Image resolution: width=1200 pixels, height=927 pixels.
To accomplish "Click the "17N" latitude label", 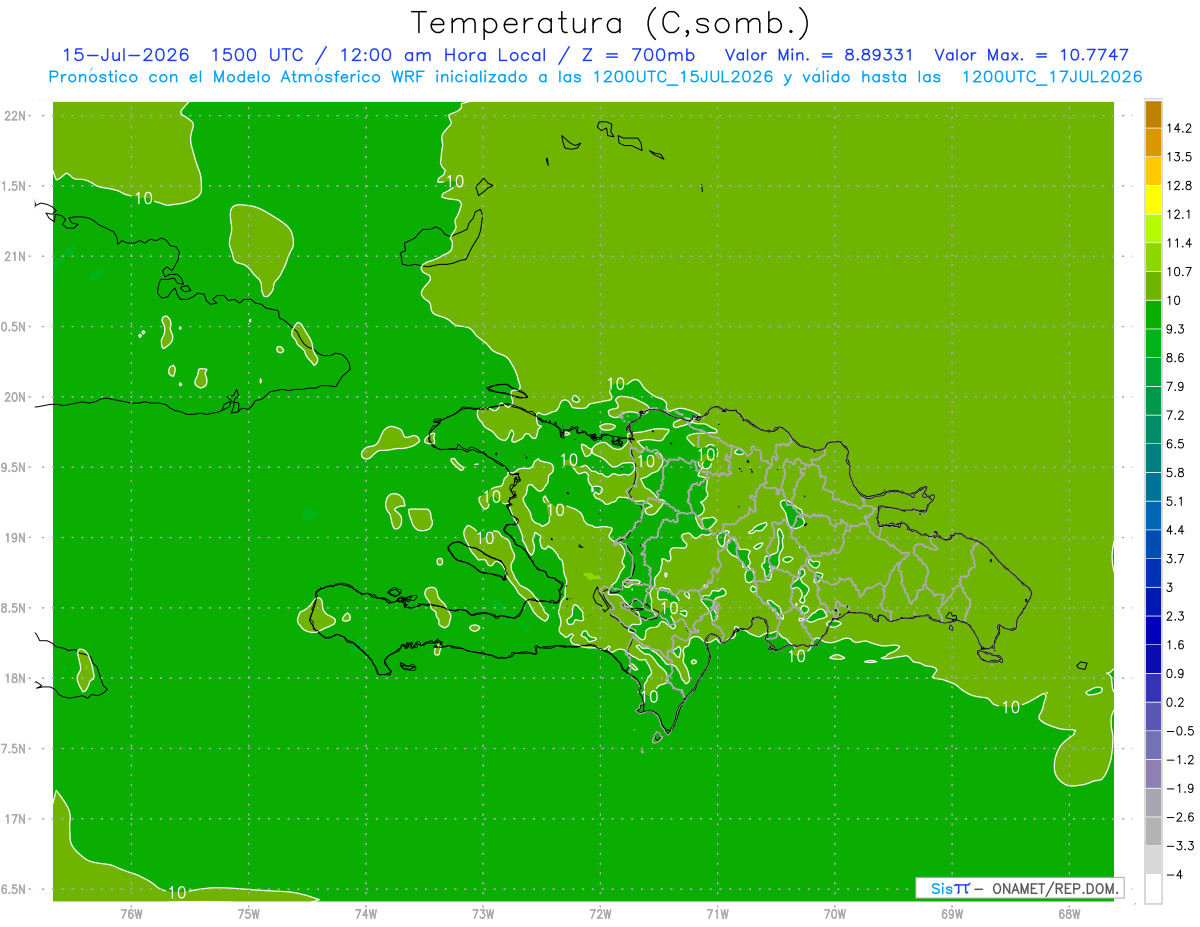I will (x=16, y=819).
